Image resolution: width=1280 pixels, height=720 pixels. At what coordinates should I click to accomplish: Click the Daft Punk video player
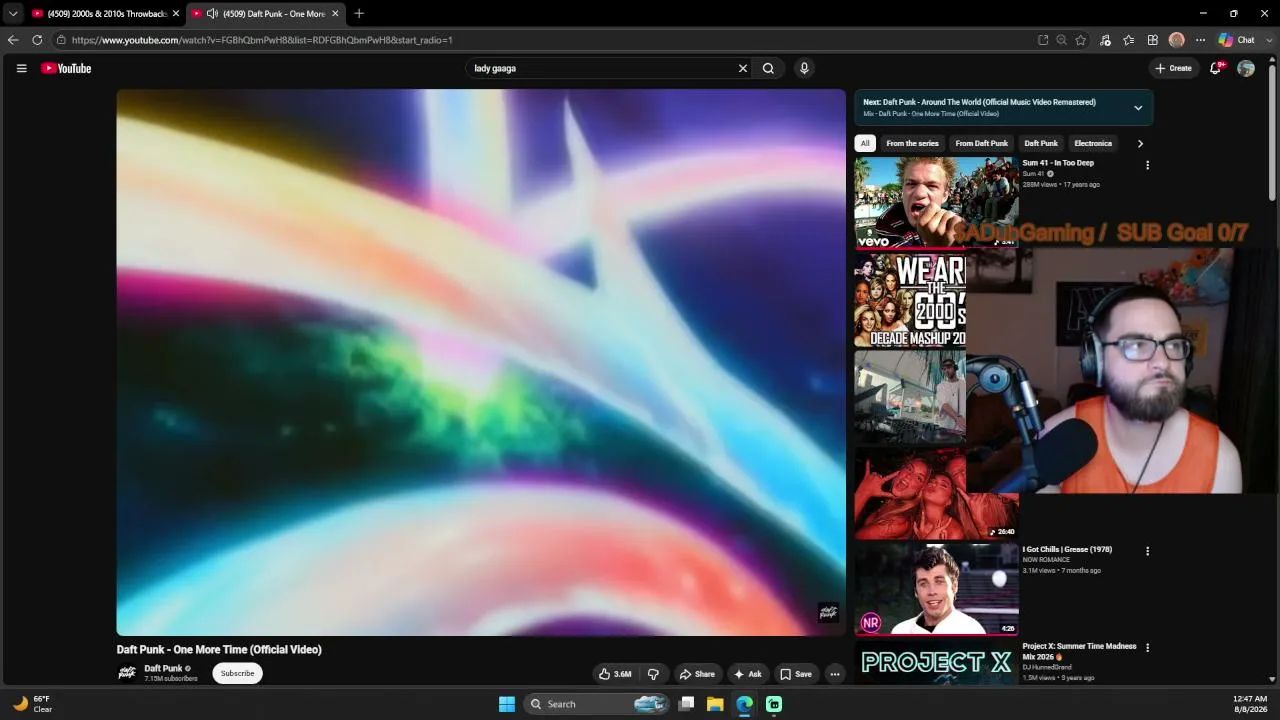coord(481,362)
